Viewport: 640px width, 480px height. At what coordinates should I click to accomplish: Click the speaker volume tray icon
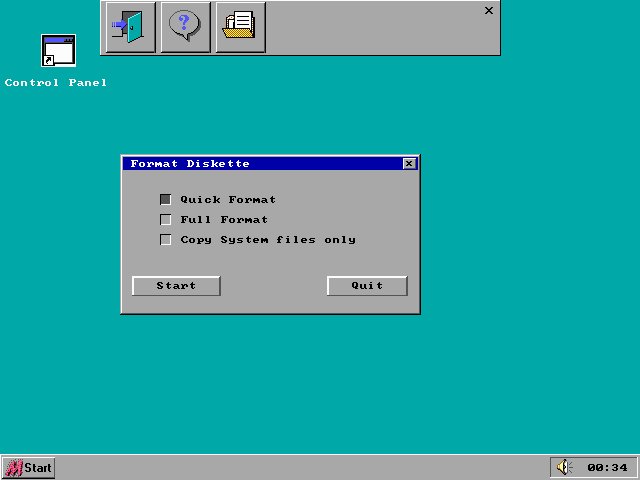tap(564, 467)
